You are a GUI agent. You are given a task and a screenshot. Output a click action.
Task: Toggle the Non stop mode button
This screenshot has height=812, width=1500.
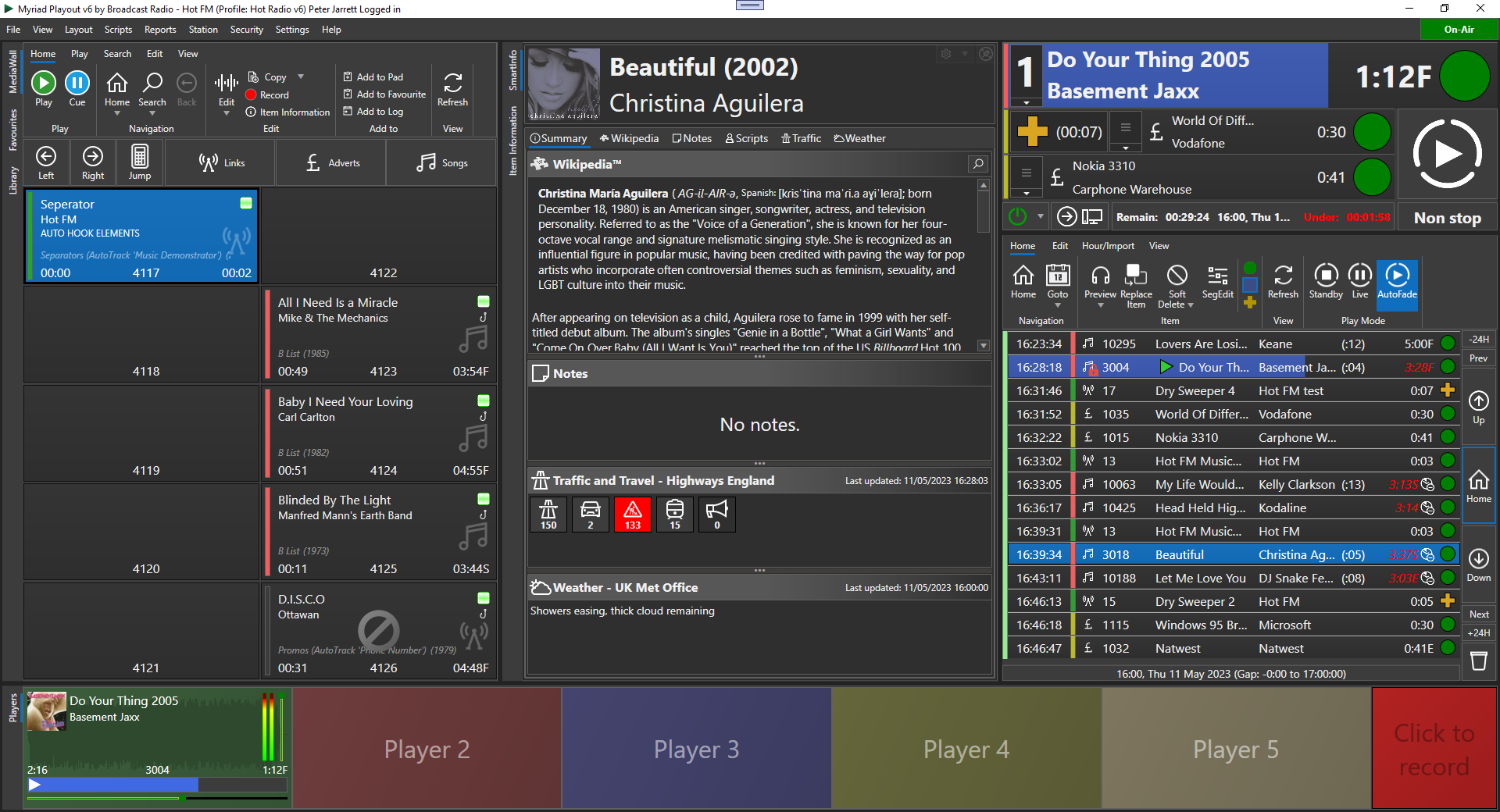click(1447, 218)
